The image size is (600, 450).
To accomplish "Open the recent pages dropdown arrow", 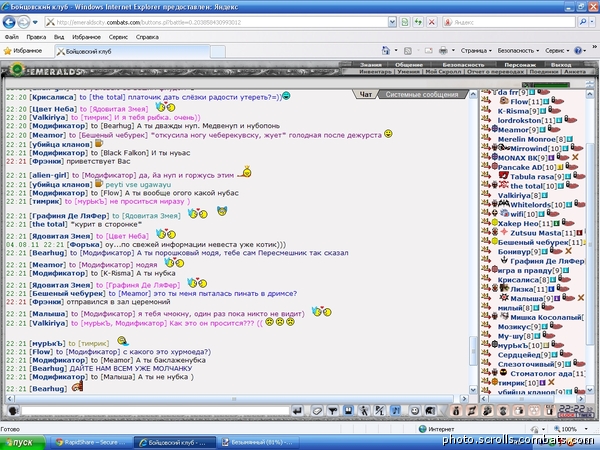I will [x=35, y=22].
